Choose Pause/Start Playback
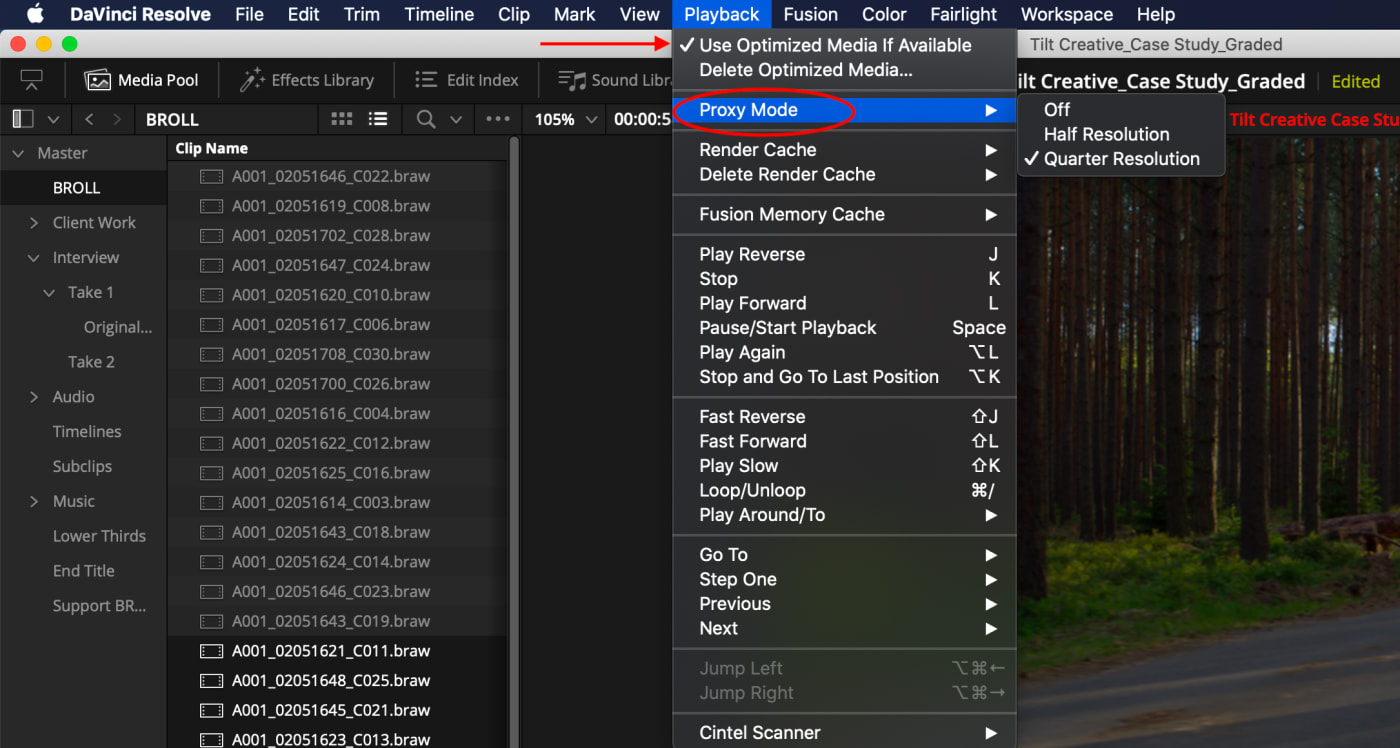This screenshot has height=748, width=1400. pyautogui.click(x=844, y=328)
